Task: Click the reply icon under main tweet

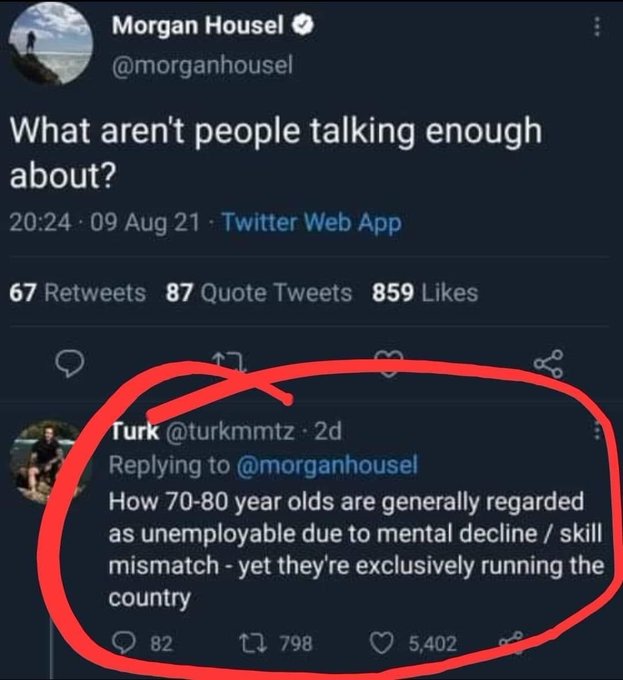Action: coord(70,363)
